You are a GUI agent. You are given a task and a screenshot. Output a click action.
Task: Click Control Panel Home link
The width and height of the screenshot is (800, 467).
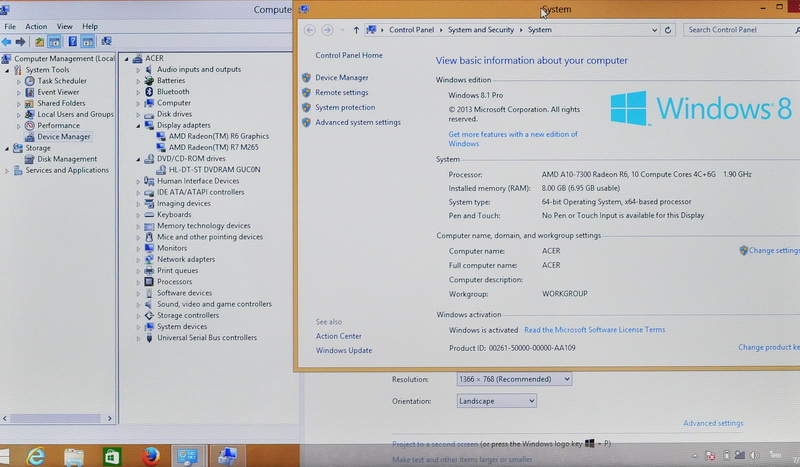pos(349,55)
